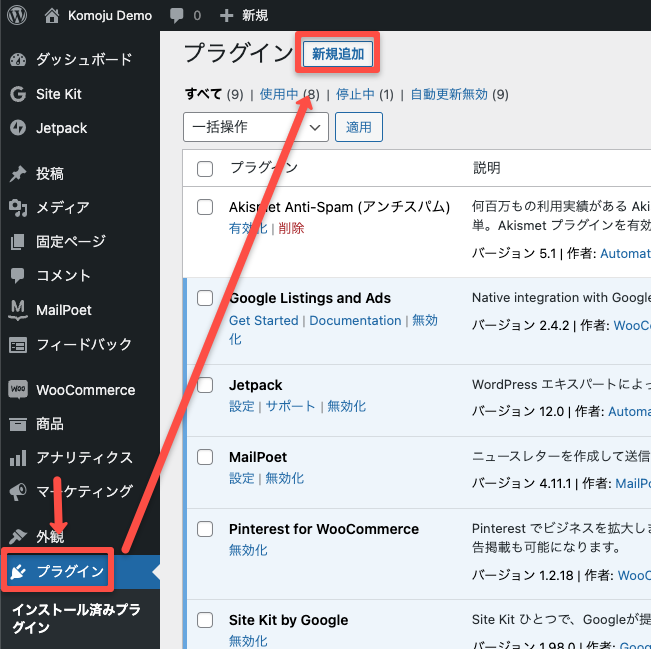Click the WooCommerce woo icon
Image resolution: width=651 pixels, height=649 pixels.
18,389
